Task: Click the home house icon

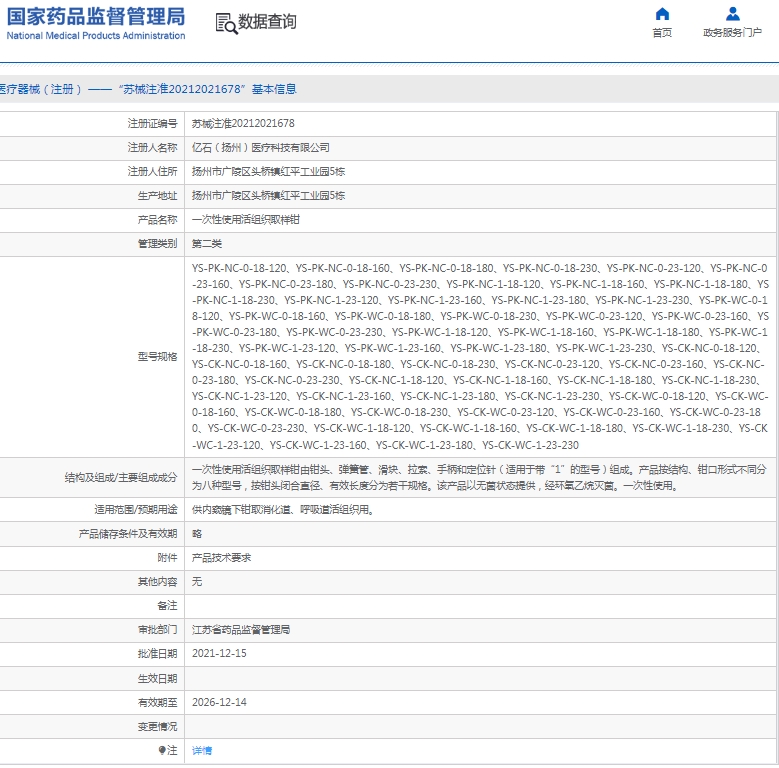Action: (662, 13)
